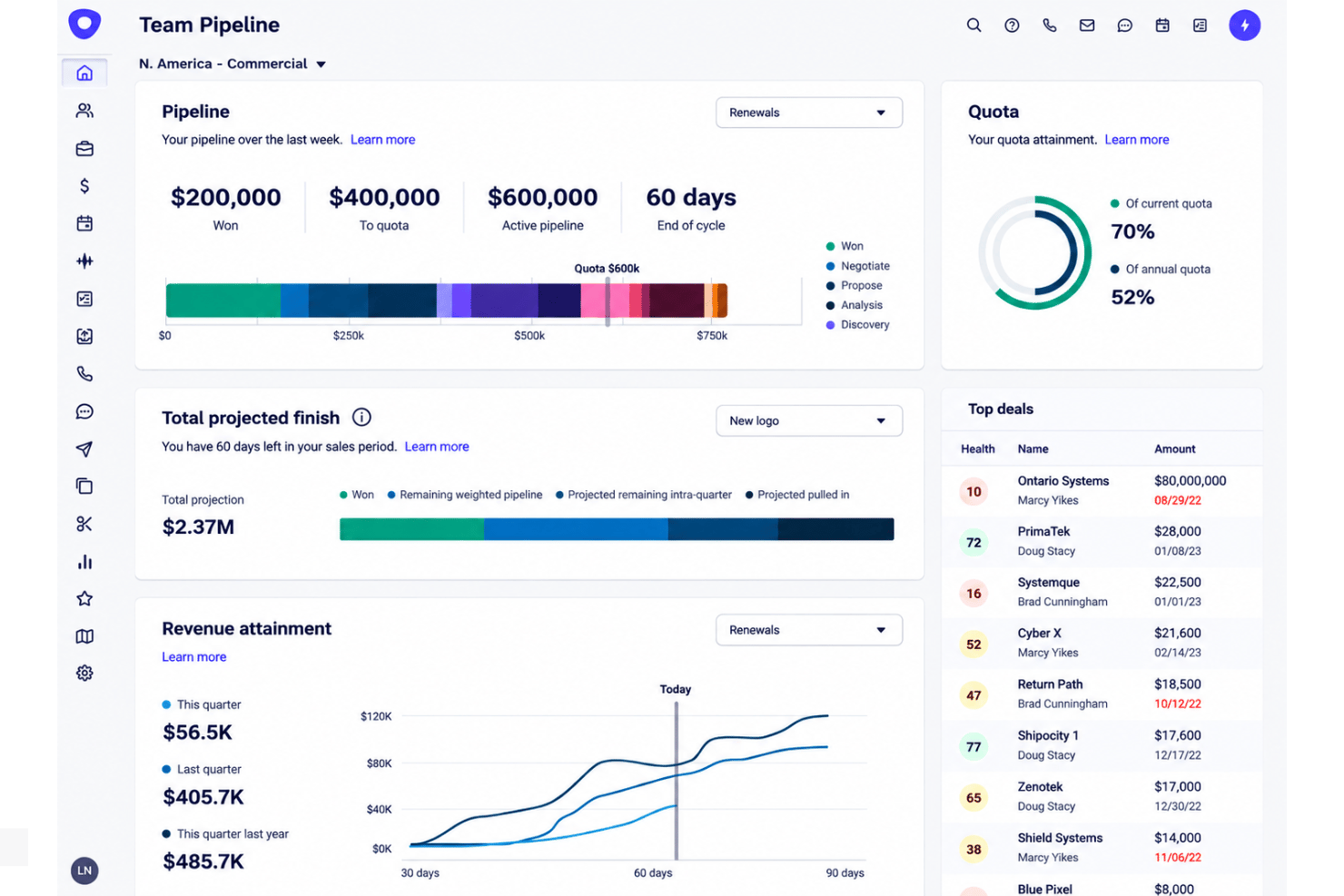1344x896 pixels.
Task: Open the Revenue attainment Renewals dropdown
Action: (809, 630)
